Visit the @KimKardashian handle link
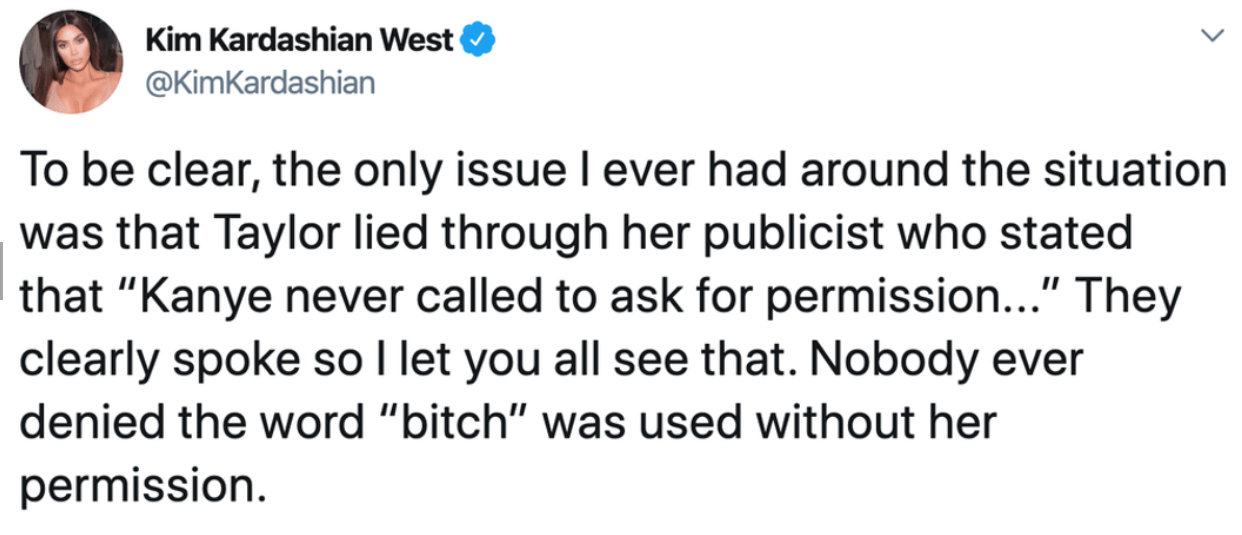 pyautogui.click(x=259, y=83)
